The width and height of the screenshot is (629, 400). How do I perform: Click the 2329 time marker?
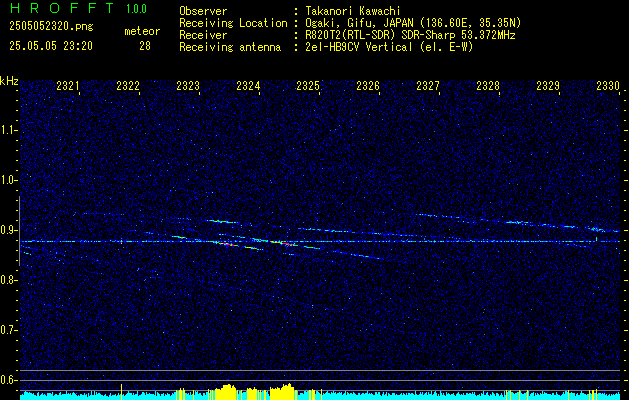[548, 86]
